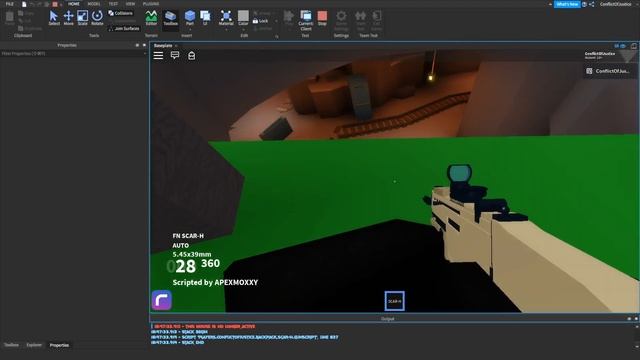This screenshot has height=360, width=640.
Task: Click the UI insert icon
Action: 205,18
